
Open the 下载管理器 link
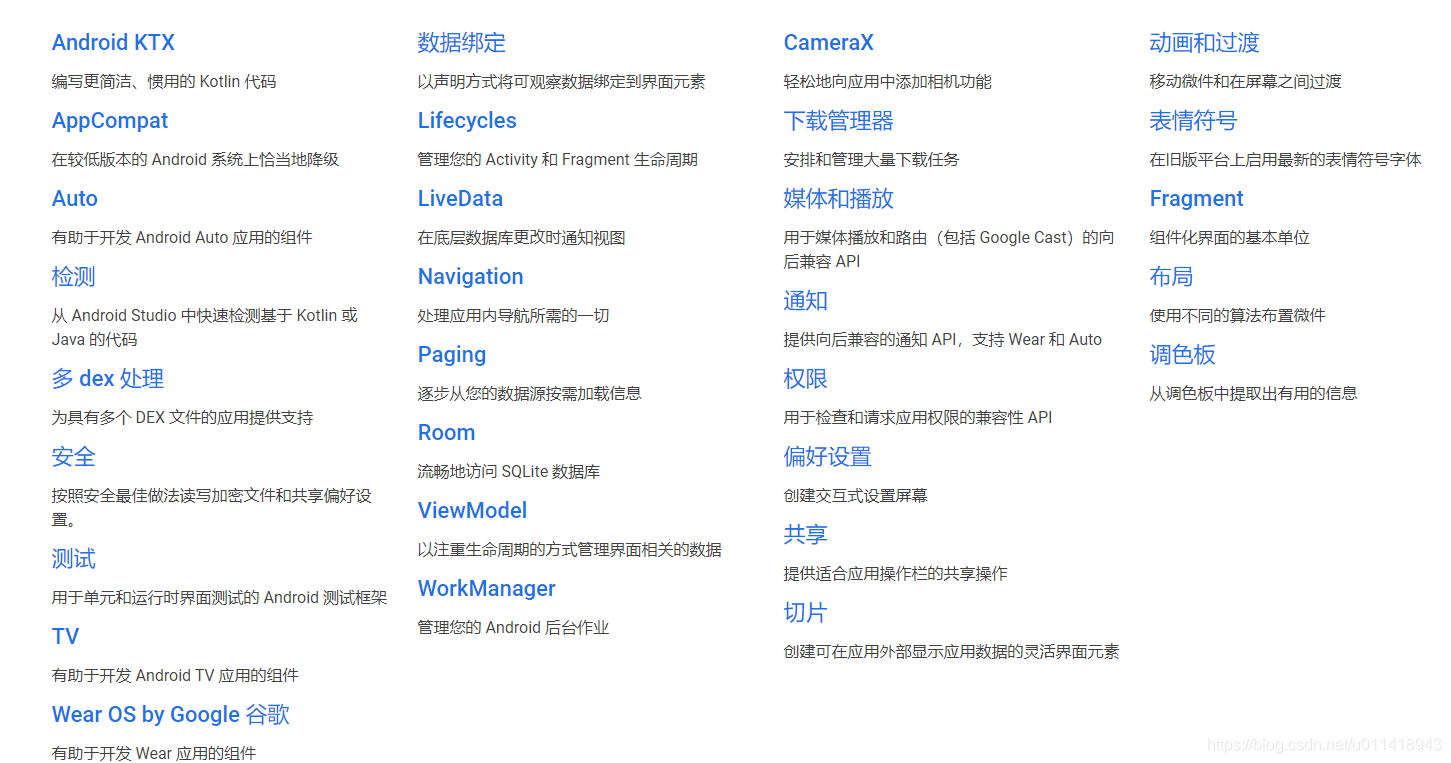tap(839, 121)
